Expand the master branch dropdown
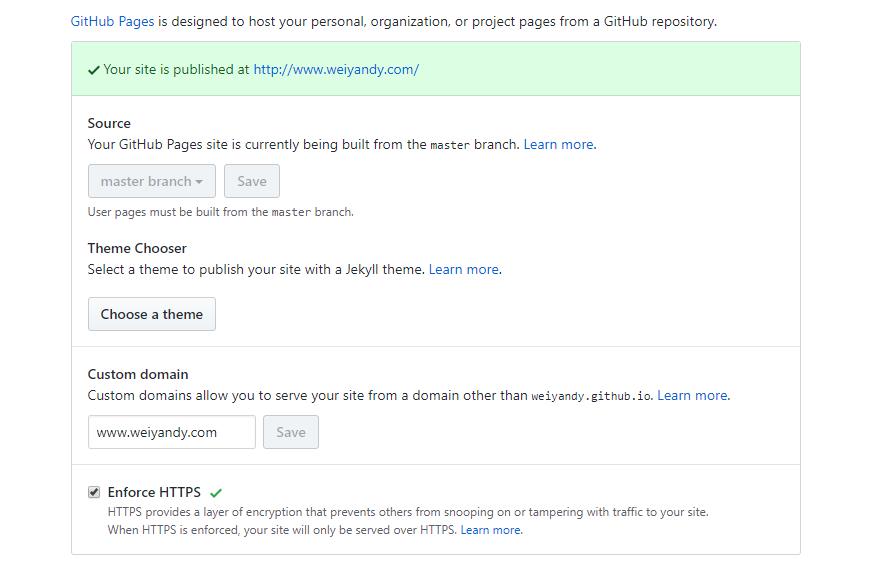875x573 pixels. coord(151,181)
